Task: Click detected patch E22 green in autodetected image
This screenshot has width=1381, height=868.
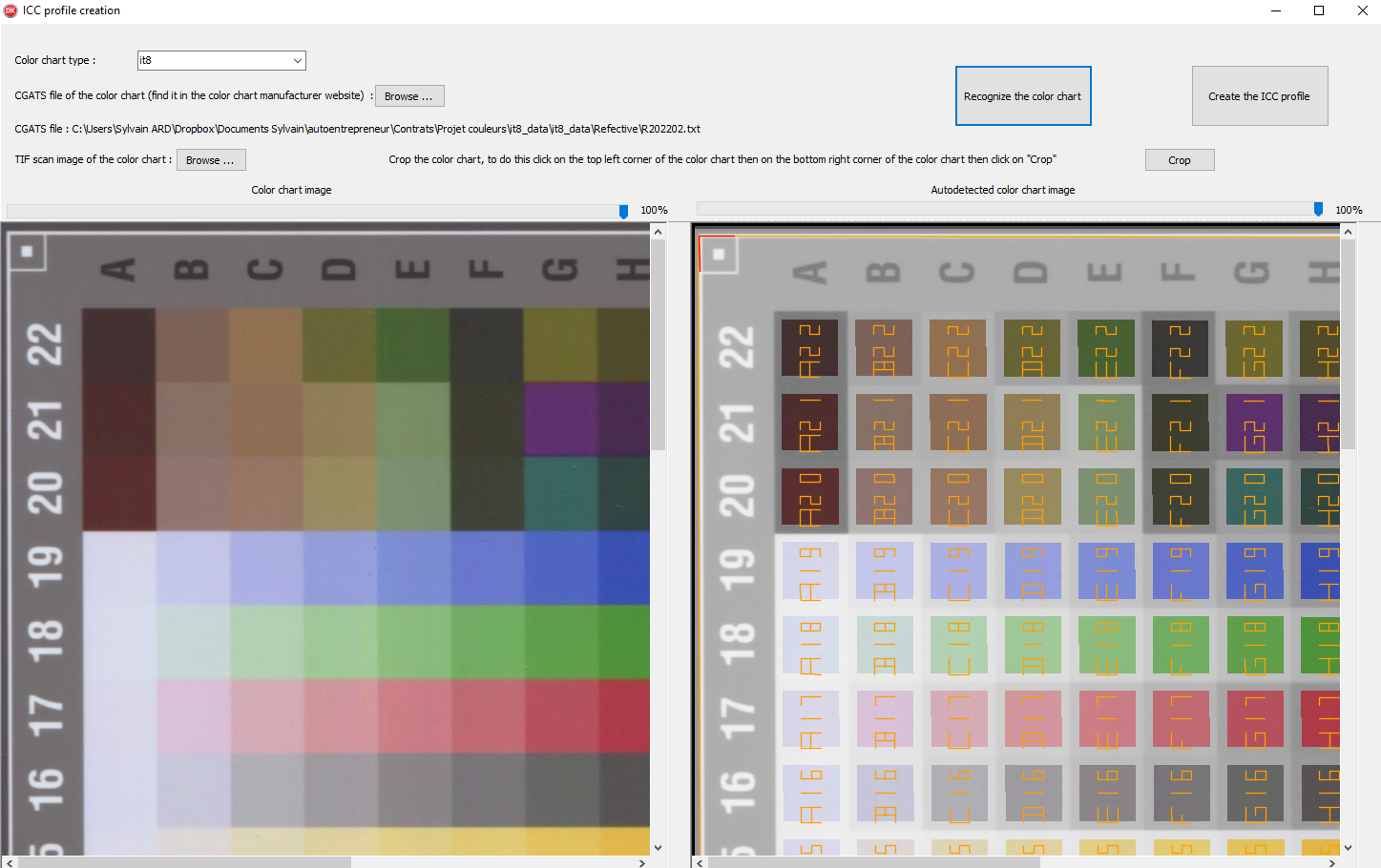Action: (x=1106, y=348)
